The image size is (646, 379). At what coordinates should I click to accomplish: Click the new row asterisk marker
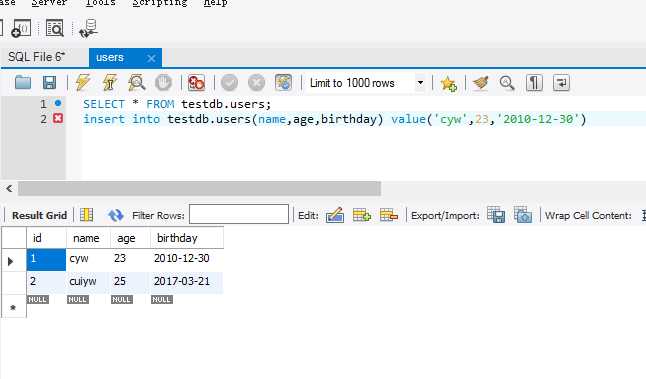pos(13,308)
